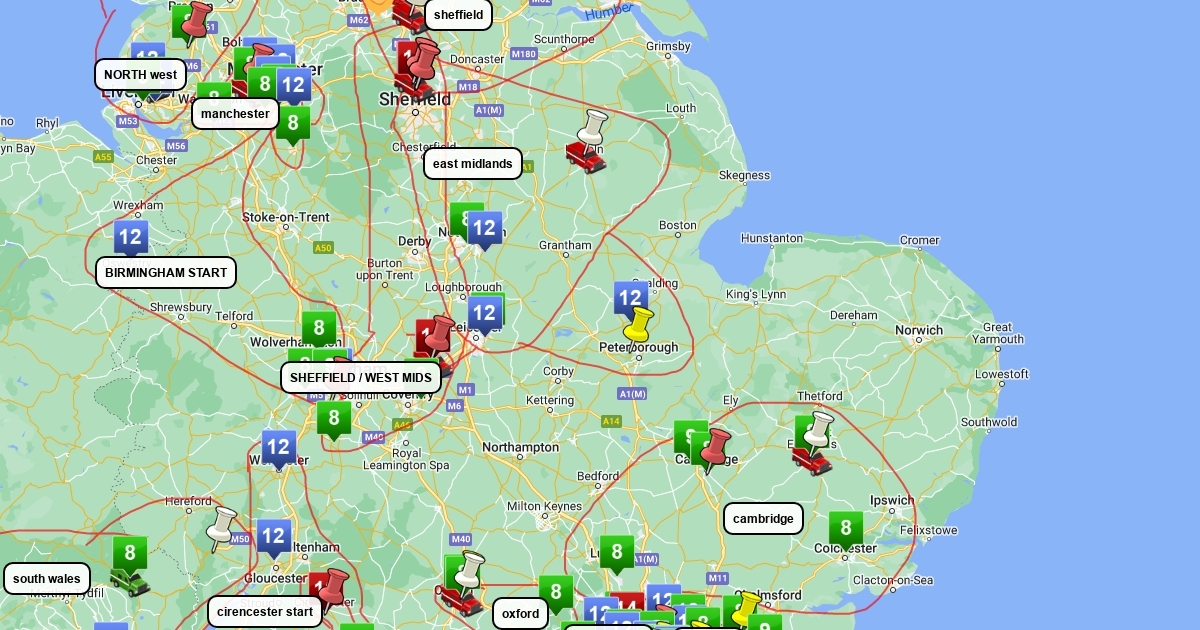
Task: Click Norwich city name on the map
Action: click(918, 330)
